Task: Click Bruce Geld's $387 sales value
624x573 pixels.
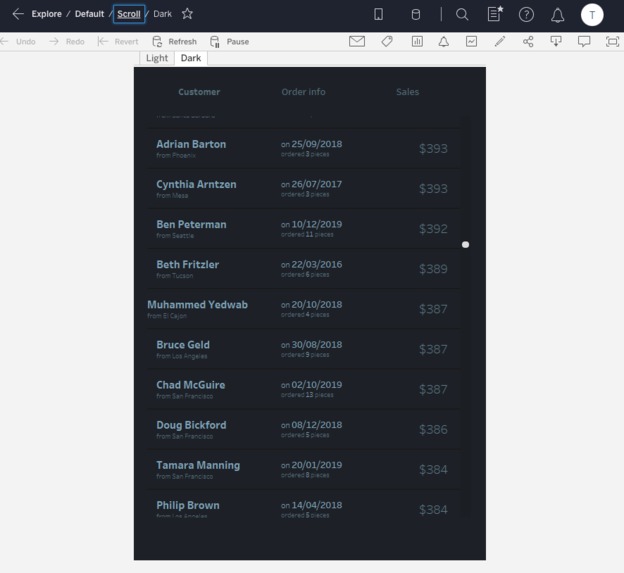Action: point(433,349)
